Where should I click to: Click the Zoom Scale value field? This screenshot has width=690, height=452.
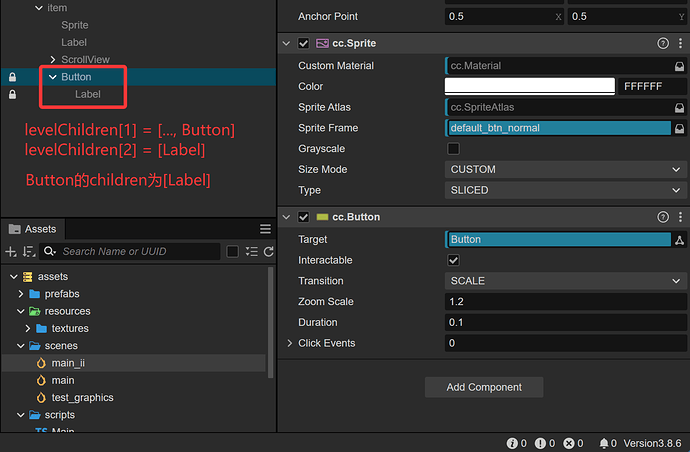tap(565, 301)
